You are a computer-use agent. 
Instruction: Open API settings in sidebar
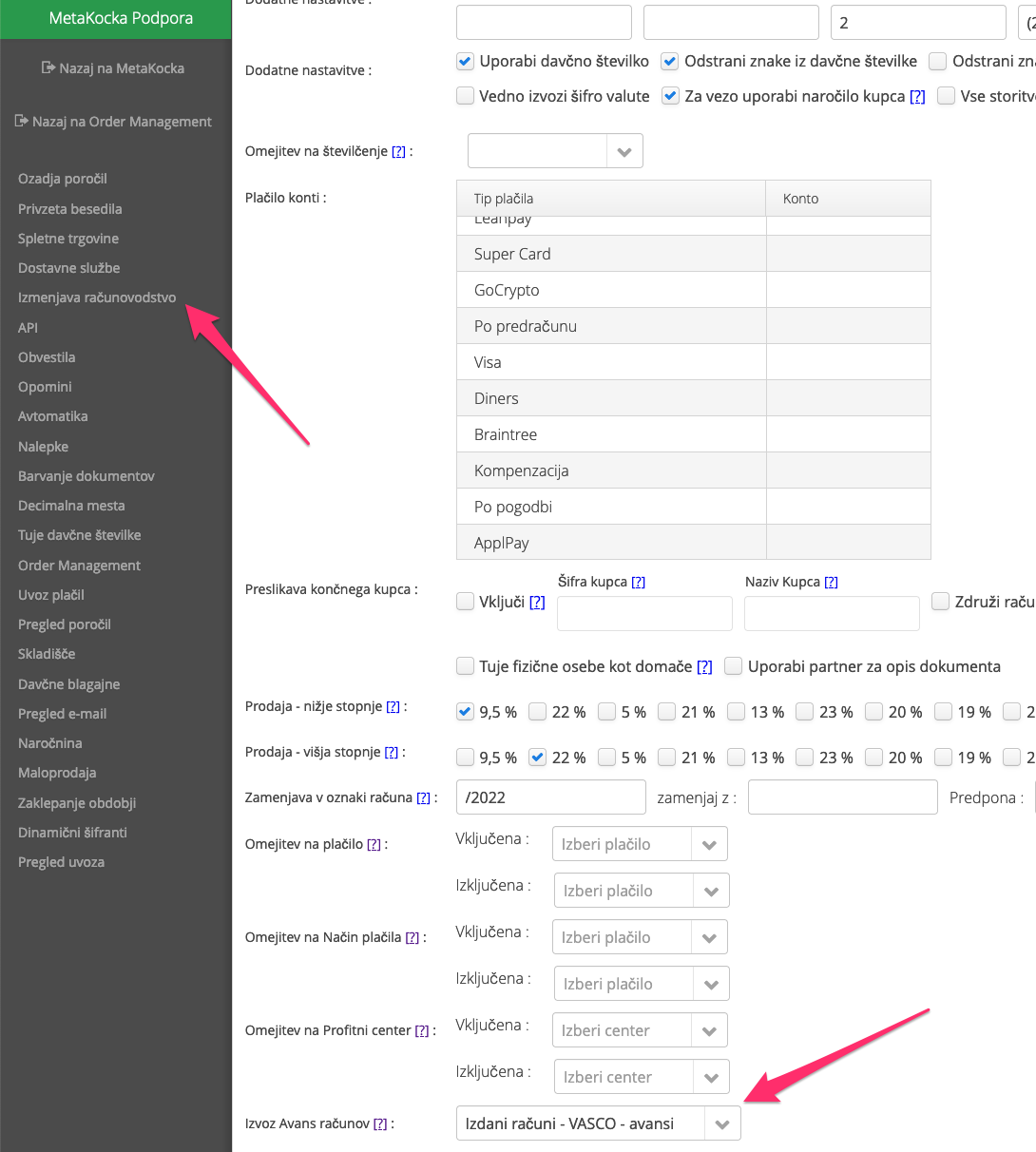(29, 328)
